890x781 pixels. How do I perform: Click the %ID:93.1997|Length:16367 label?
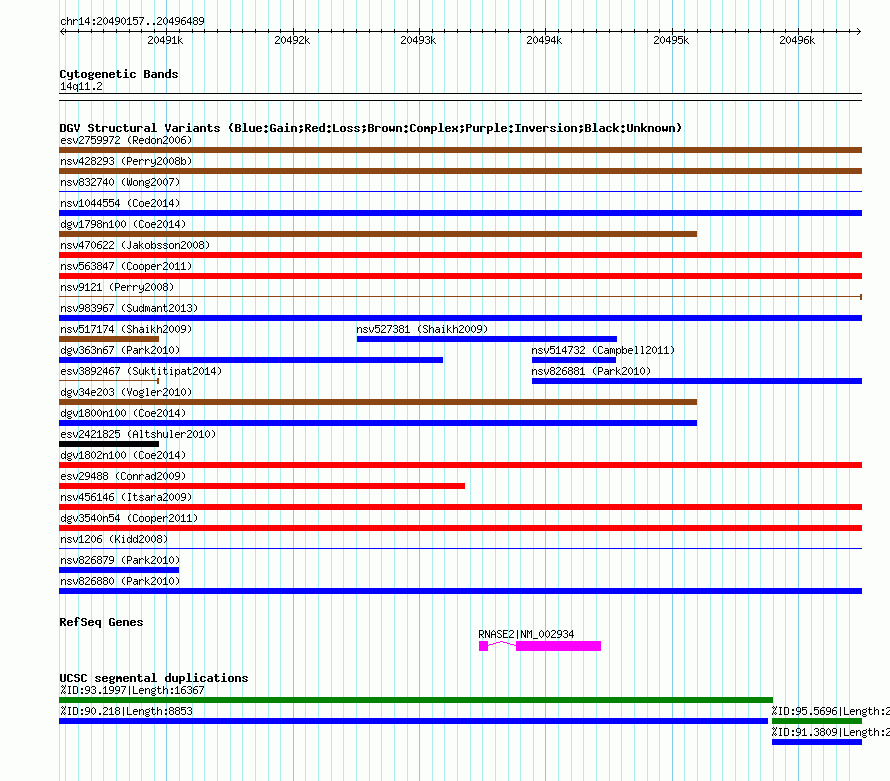132,690
